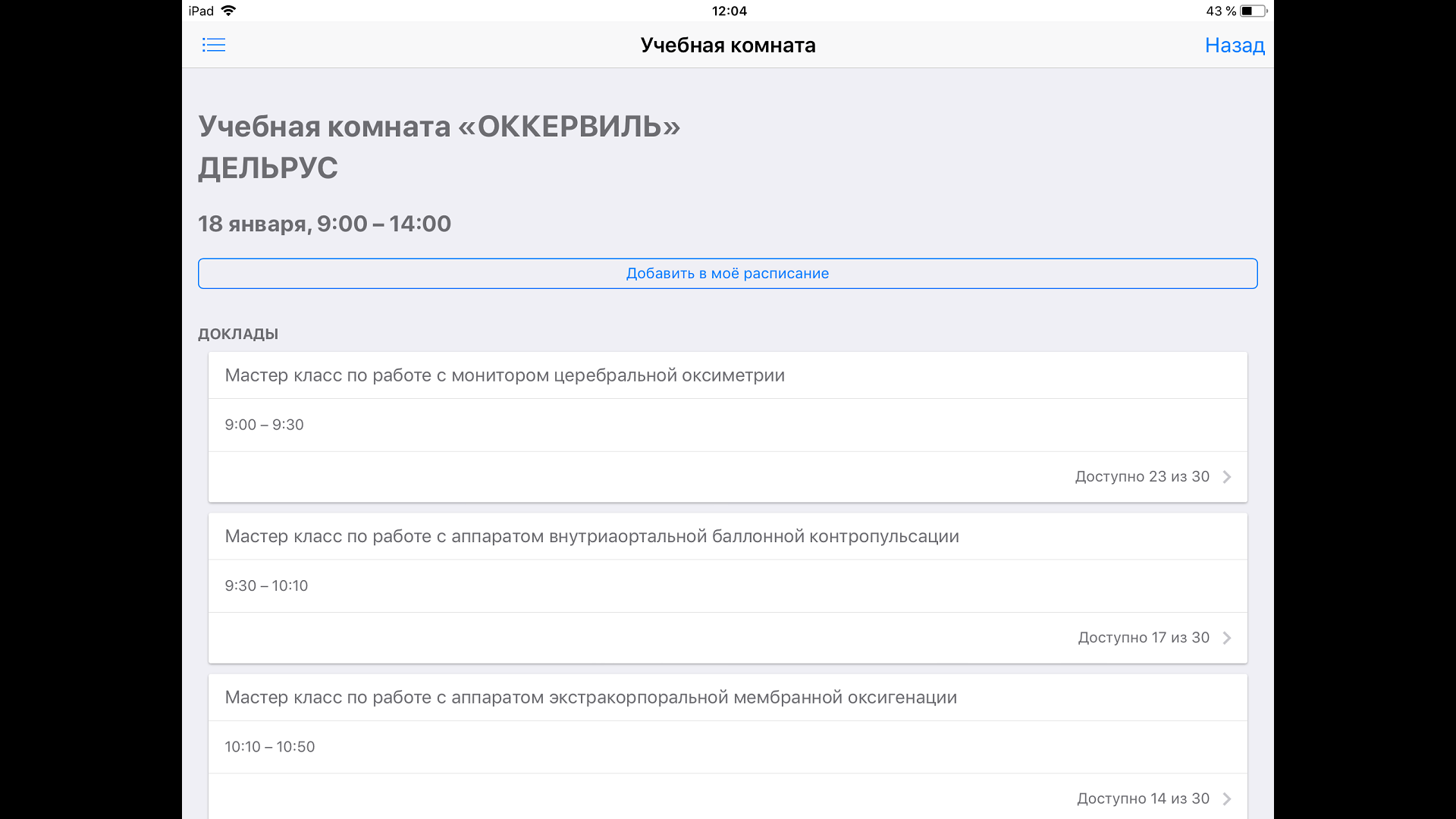Tap the «ОККЕРВИЛЬ» ДЕЛЬРУС heading
This screenshot has width=1456, height=819.
[x=438, y=146]
